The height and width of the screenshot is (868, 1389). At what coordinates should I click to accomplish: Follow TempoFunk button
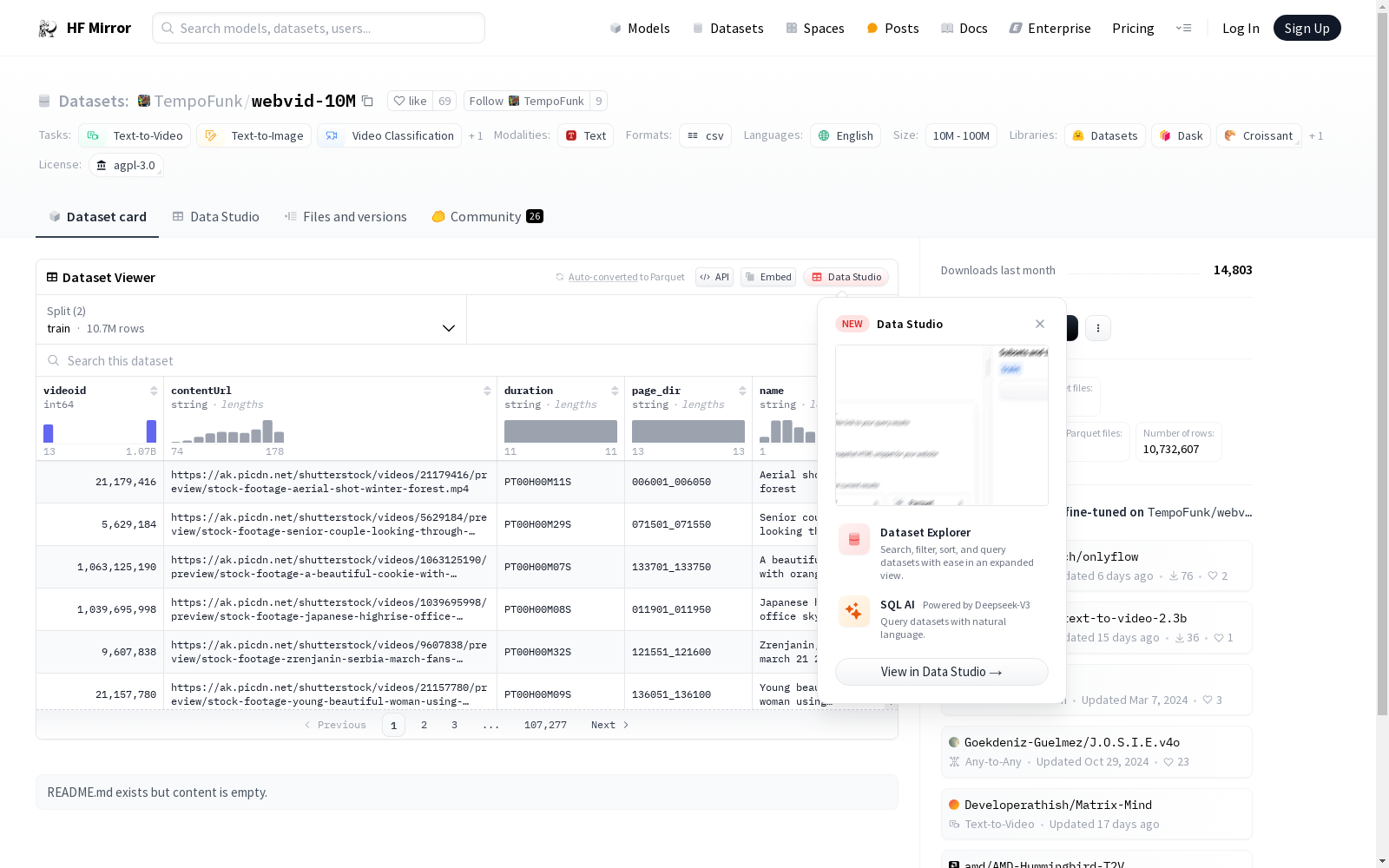coord(526,102)
